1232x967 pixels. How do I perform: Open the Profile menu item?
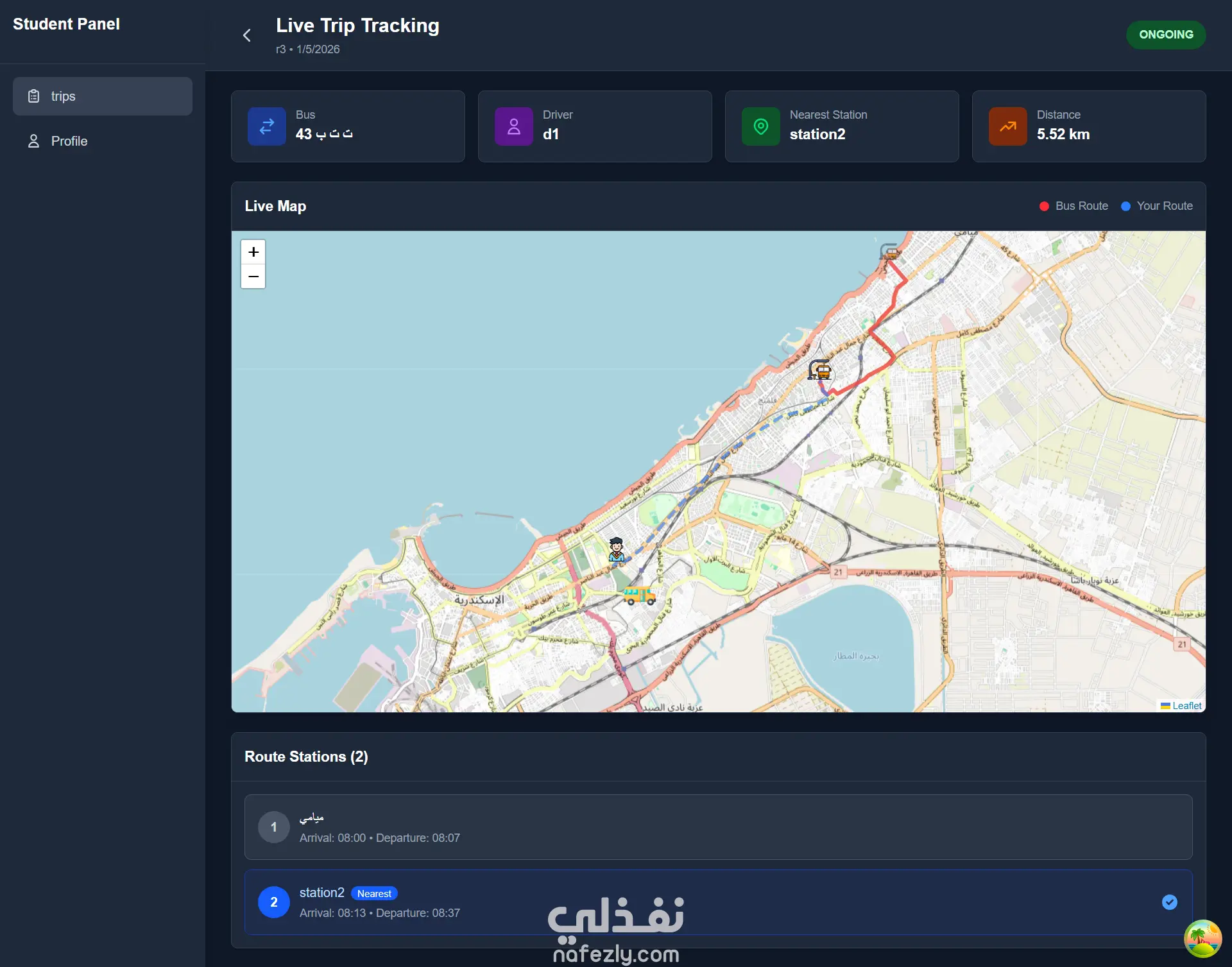[69, 141]
